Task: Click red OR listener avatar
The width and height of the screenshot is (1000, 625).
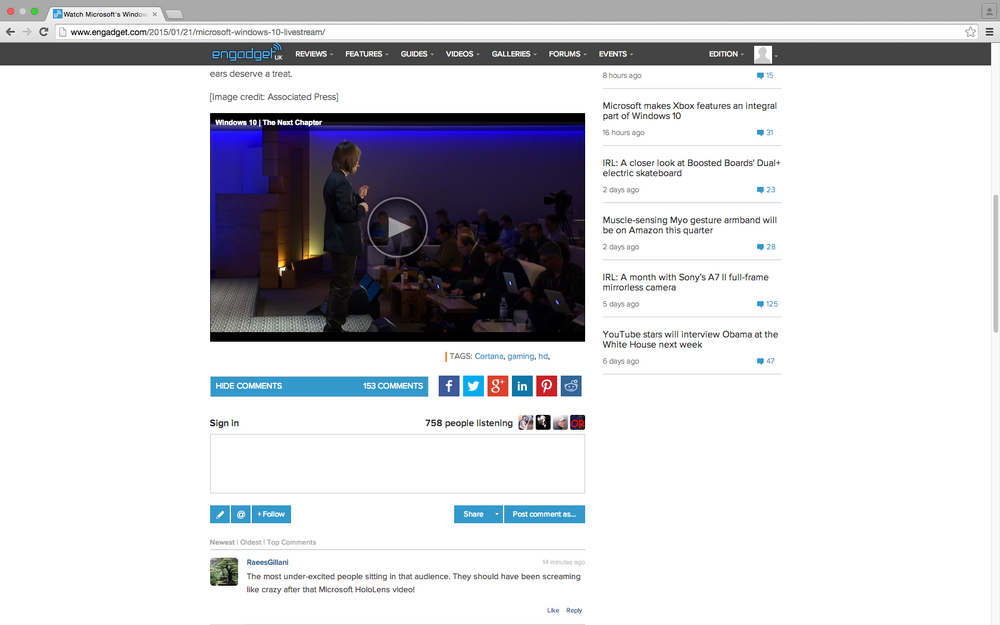Action: coord(578,422)
